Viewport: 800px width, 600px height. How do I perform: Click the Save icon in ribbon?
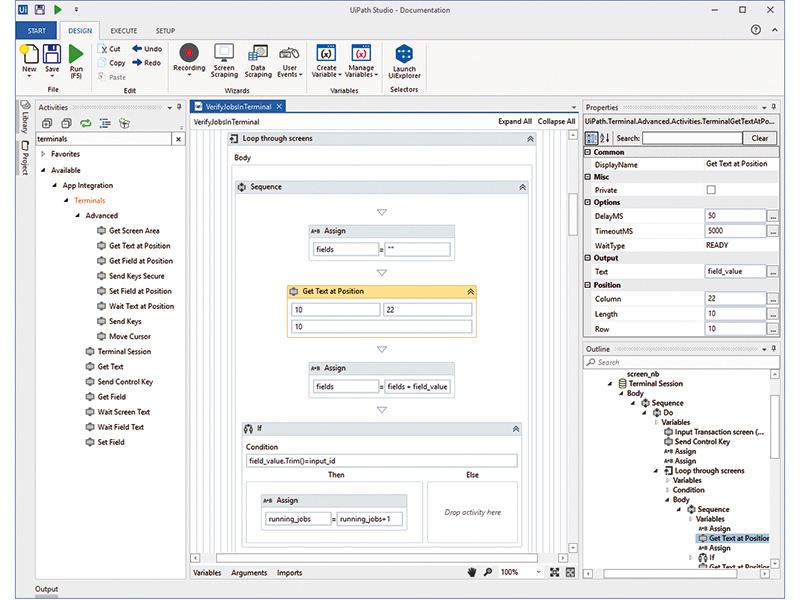(52, 55)
